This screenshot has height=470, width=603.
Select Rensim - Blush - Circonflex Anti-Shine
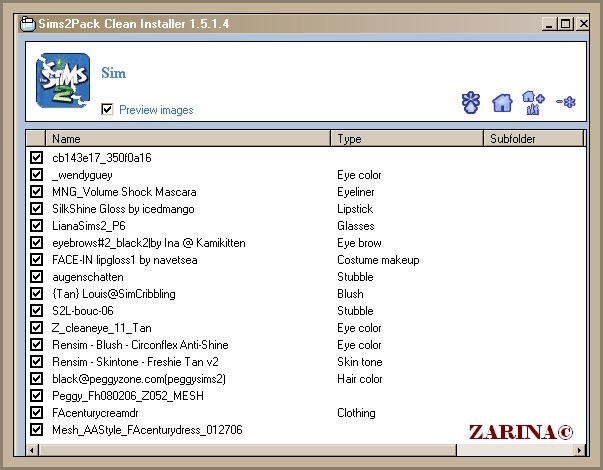click(x=140, y=345)
